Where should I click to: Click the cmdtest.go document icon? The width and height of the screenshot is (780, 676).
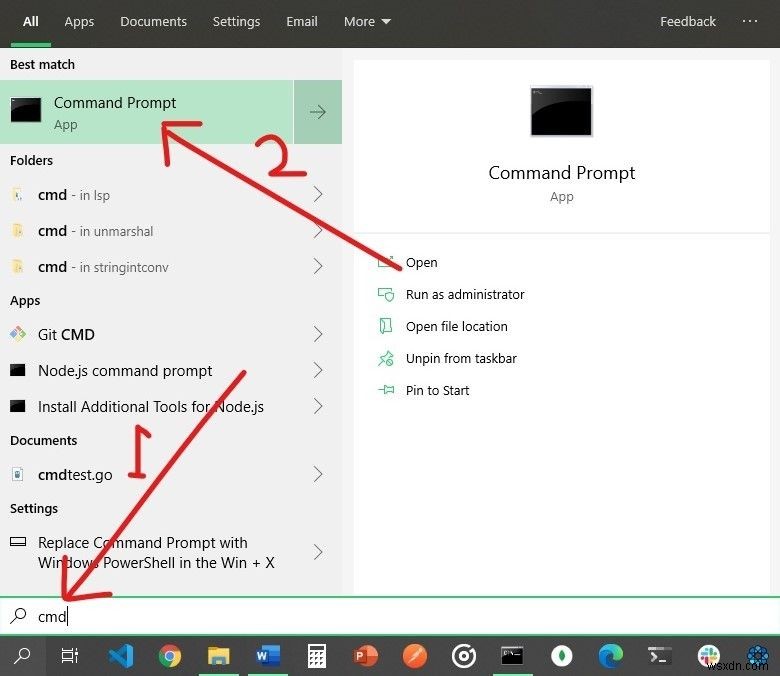(17, 474)
